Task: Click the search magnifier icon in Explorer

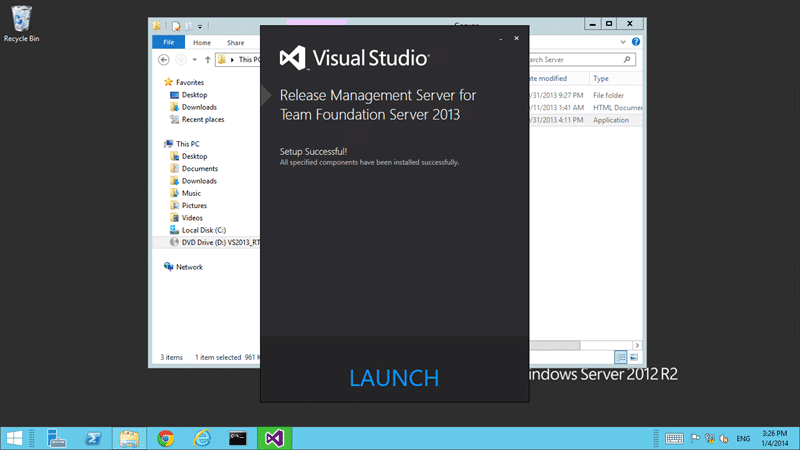Action: click(x=627, y=60)
